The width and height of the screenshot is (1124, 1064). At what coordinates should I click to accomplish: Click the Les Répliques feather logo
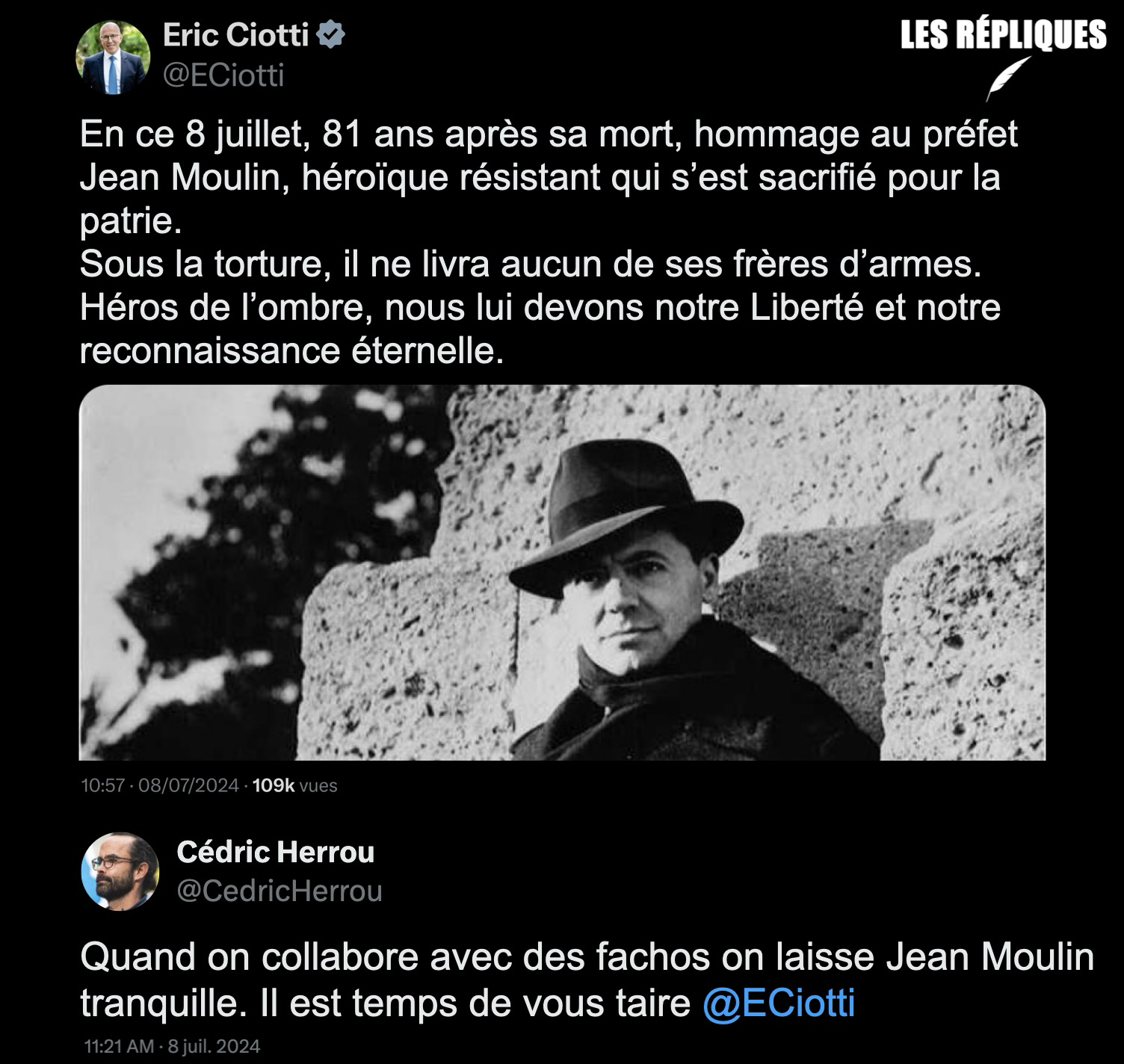[1007, 78]
